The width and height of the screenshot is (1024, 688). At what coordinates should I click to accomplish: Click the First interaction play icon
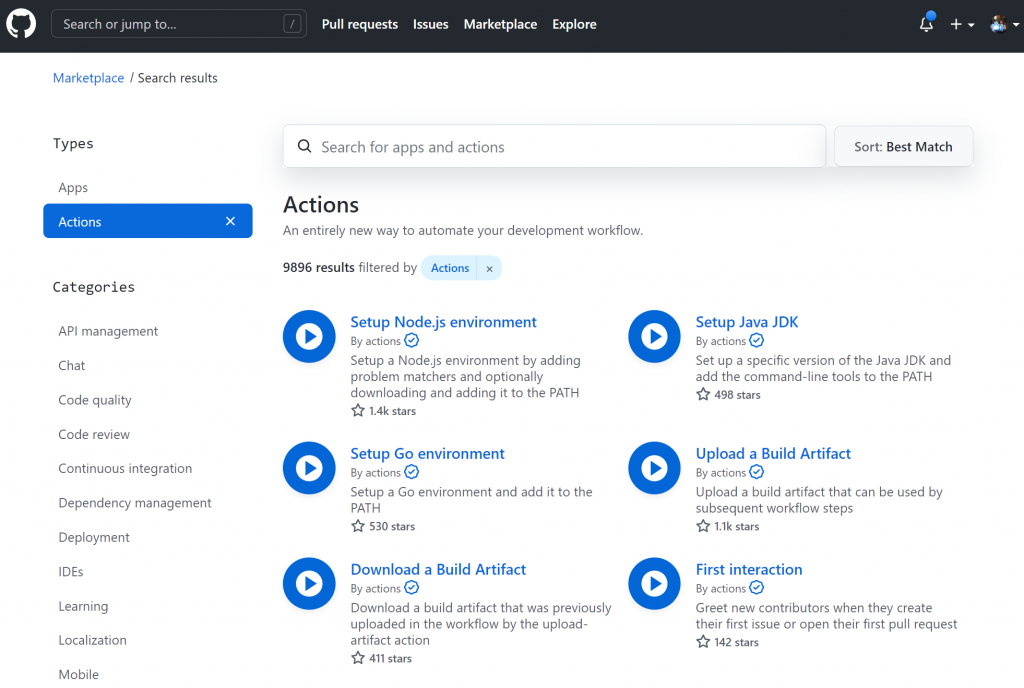654,584
